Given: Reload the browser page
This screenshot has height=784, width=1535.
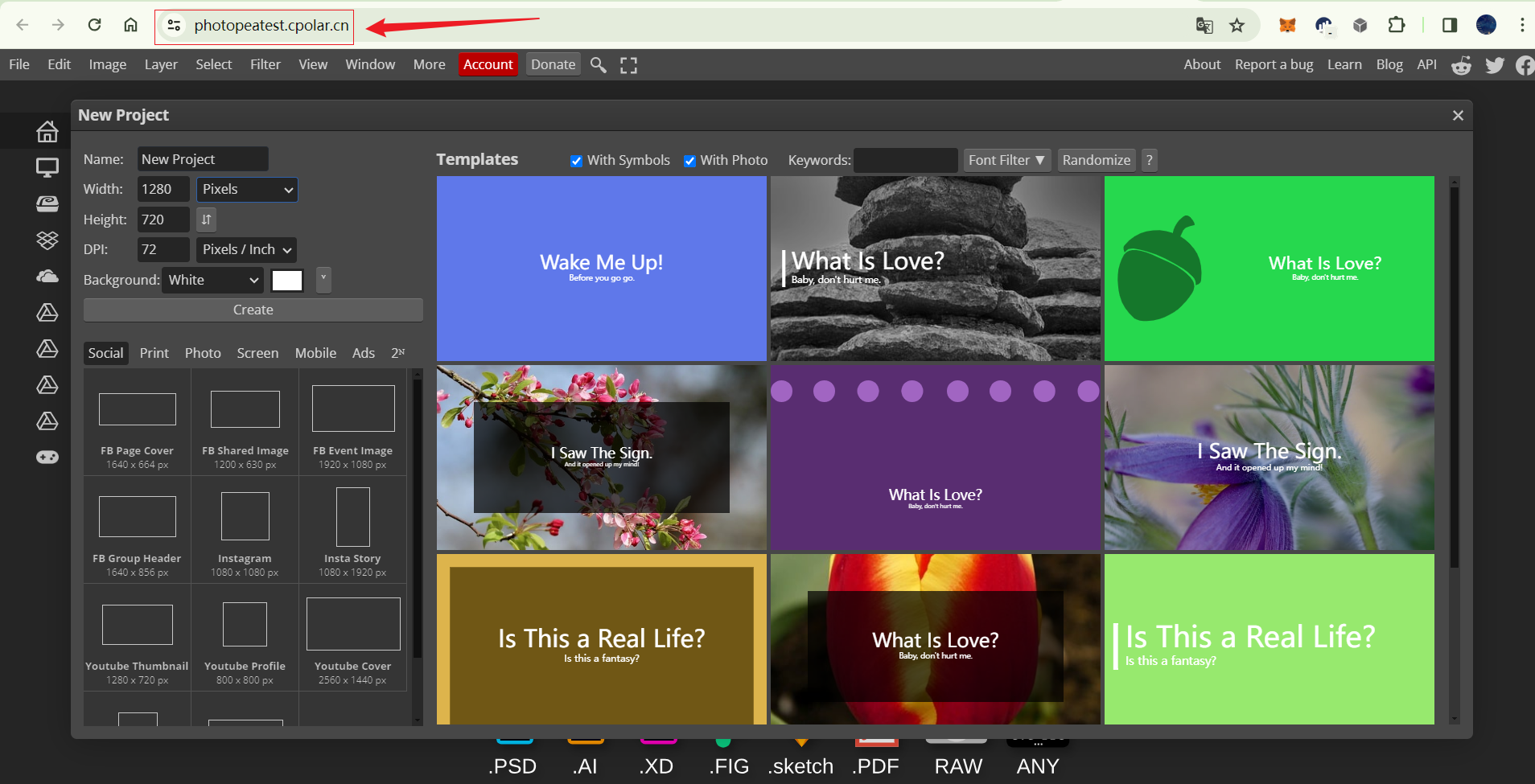Looking at the screenshot, I should click(94, 25).
